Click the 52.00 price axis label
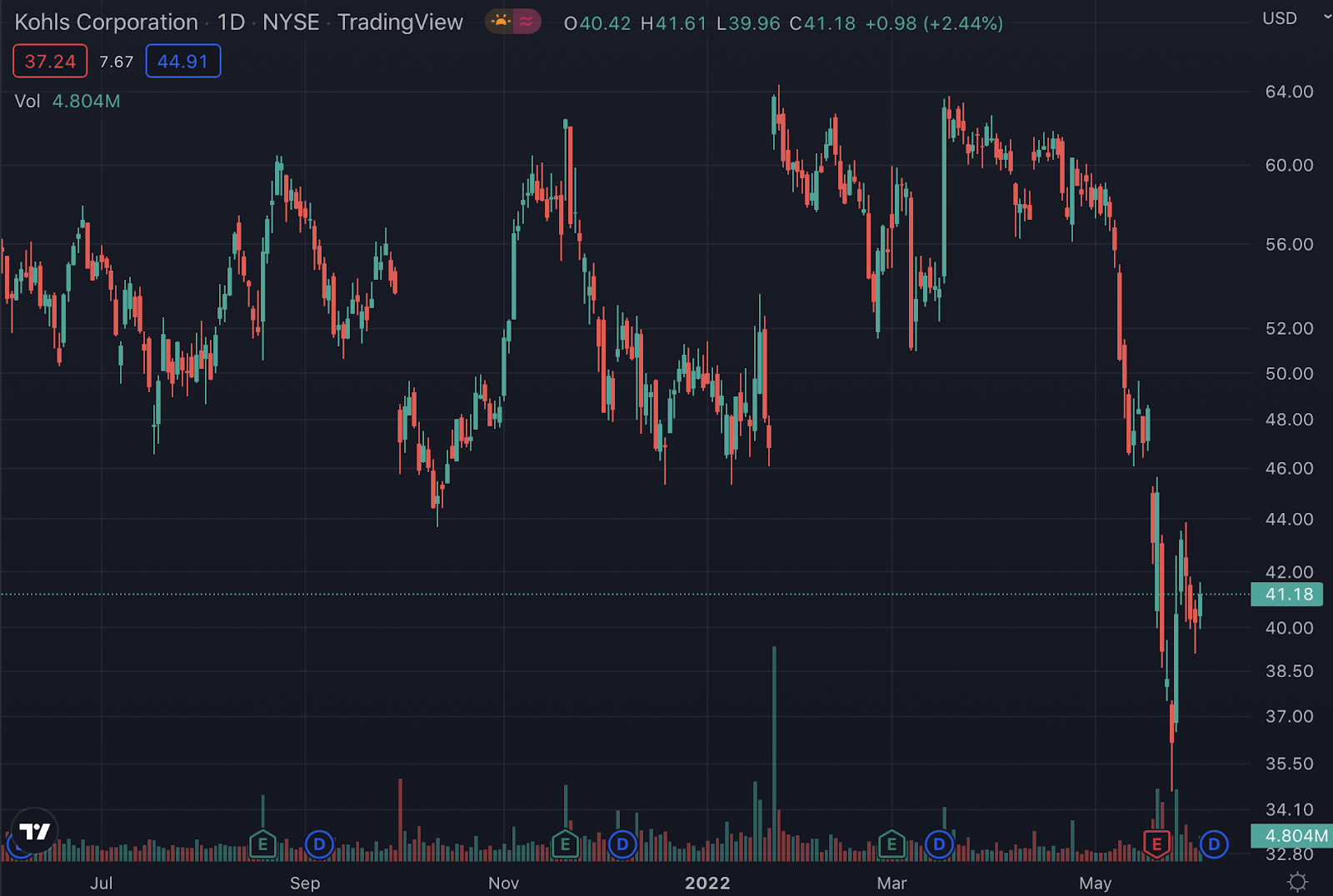Image resolution: width=1333 pixels, height=896 pixels. pyautogui.click(x=1289, y=328)
